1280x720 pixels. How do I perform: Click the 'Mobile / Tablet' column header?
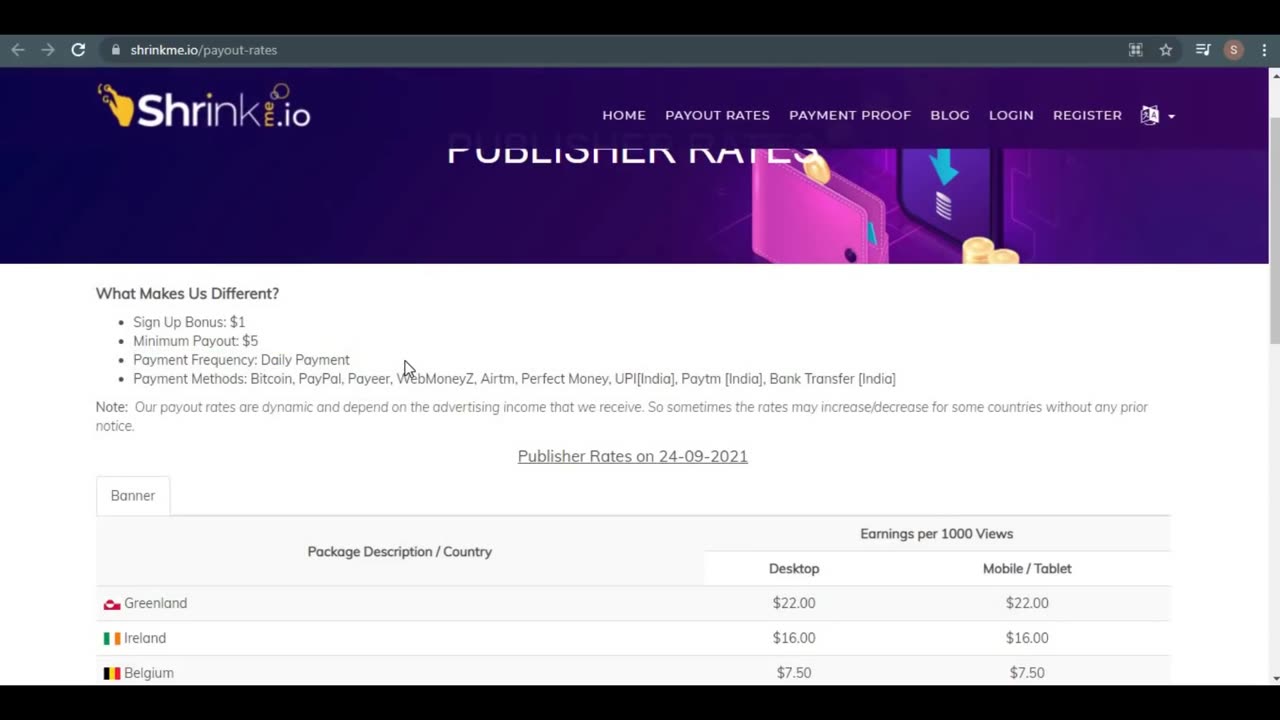click(x=1027, y=569)
